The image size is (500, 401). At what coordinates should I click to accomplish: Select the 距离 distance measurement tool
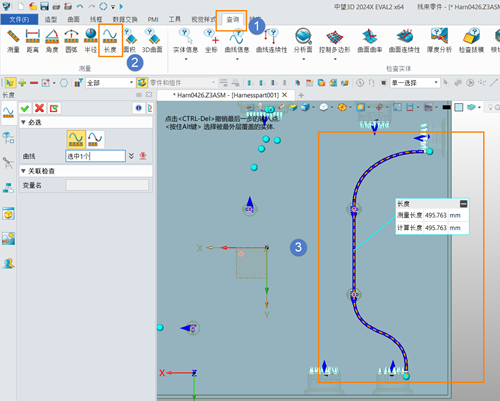click(33, 41)
